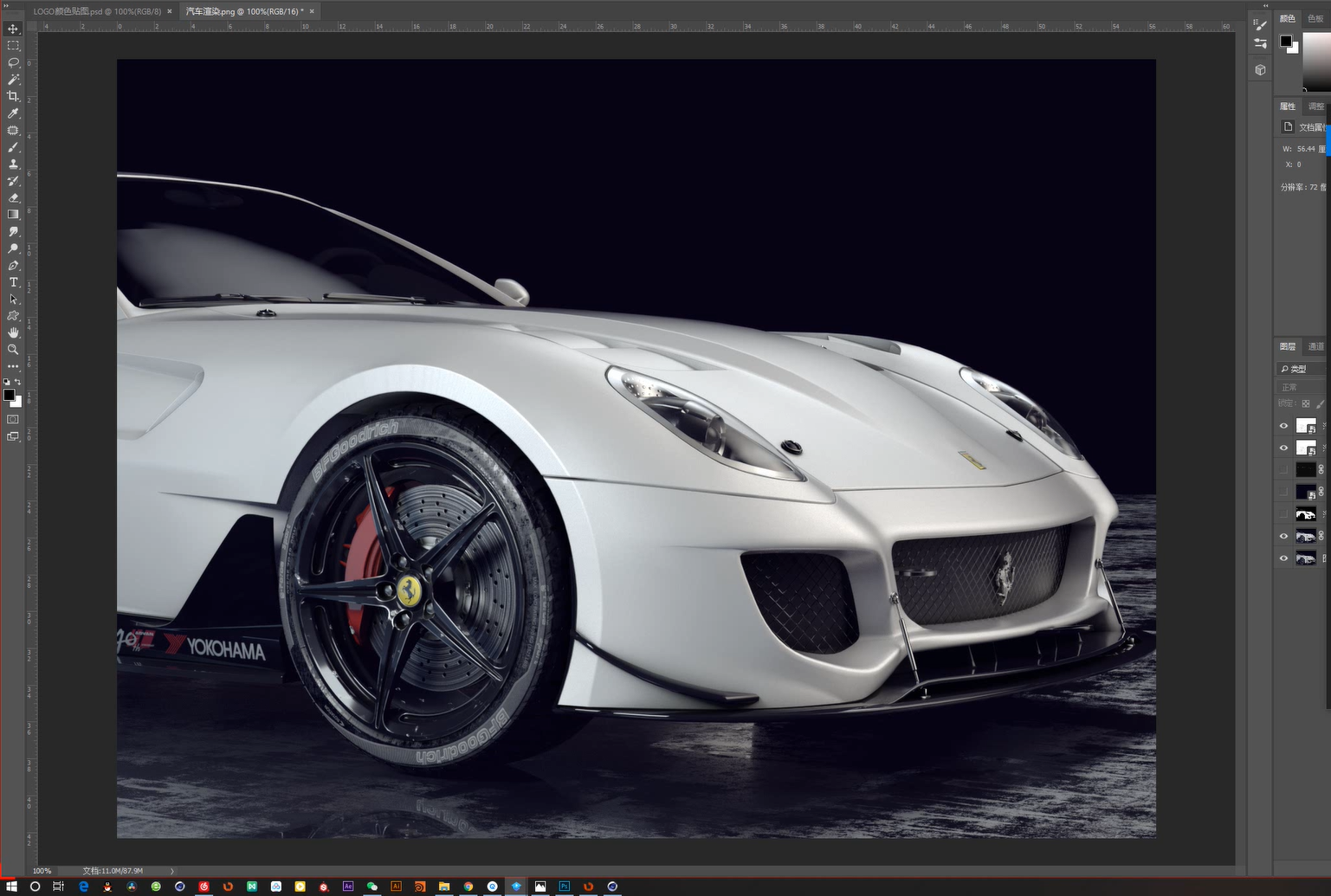Select the Lasso tool
The image size is (1331, 896).
coord(13,62)
